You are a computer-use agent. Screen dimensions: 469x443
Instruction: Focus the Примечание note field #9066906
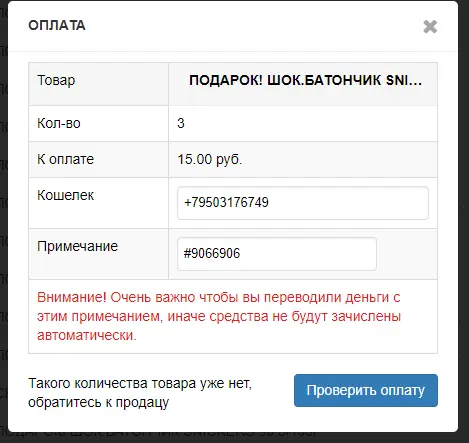(x=277, y=254)
